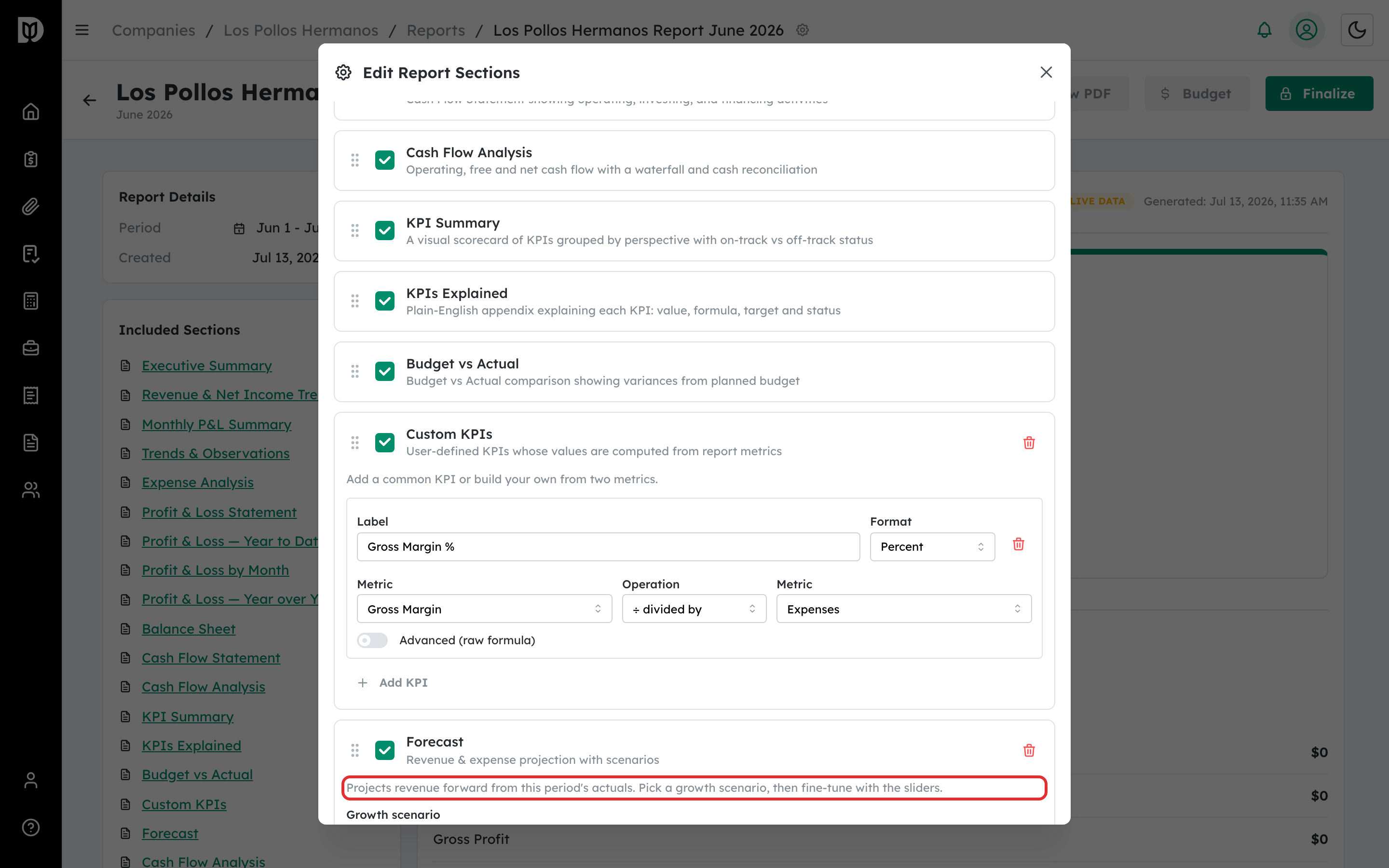Open the briefcase sidebar icon

[x=30, y=348]
